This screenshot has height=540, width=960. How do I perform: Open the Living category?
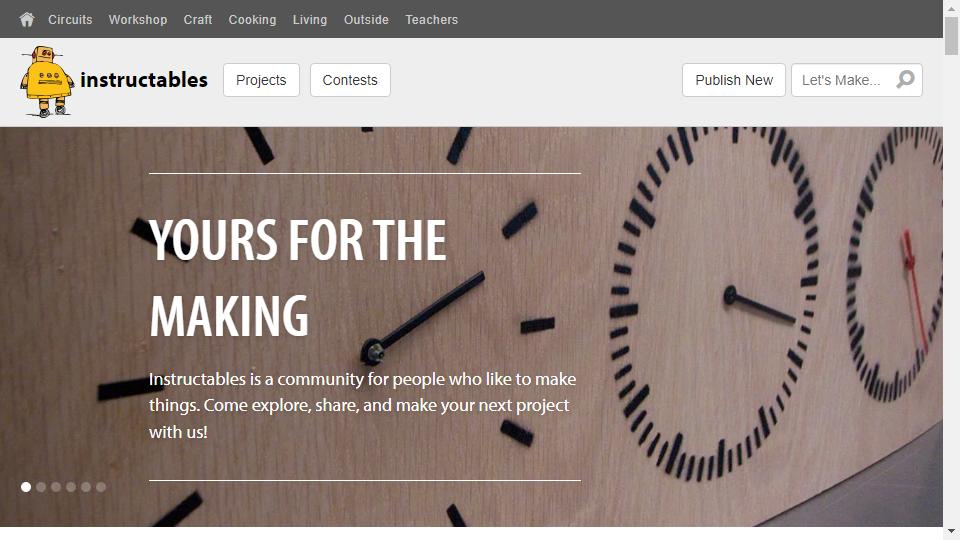click(310, 20)
